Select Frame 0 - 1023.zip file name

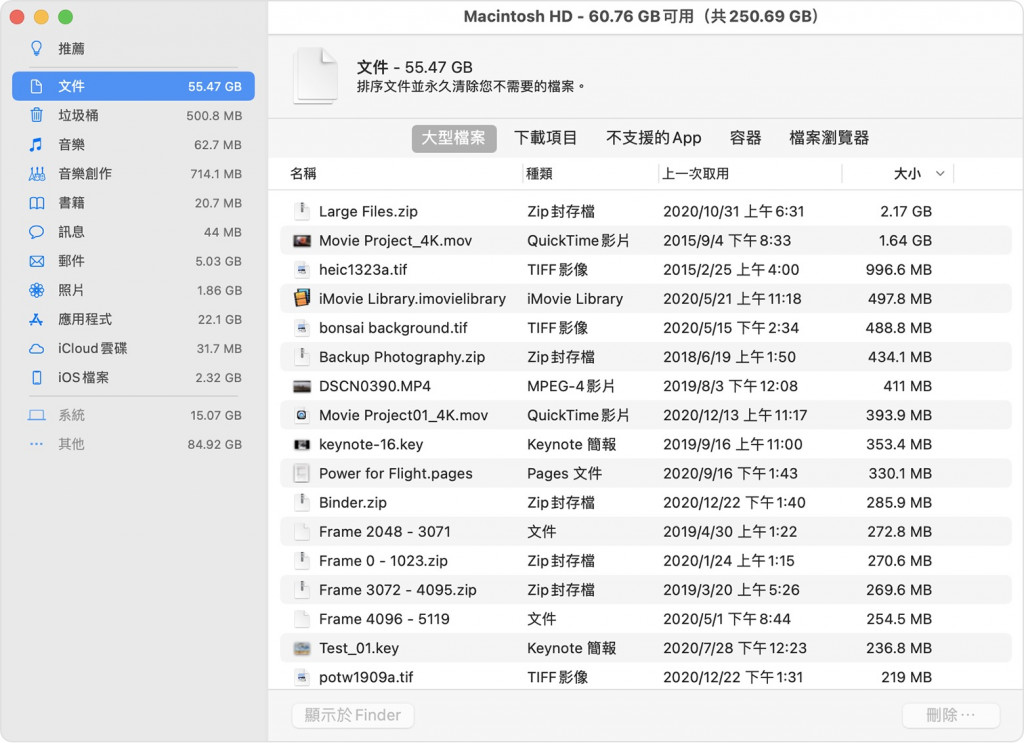383,561
